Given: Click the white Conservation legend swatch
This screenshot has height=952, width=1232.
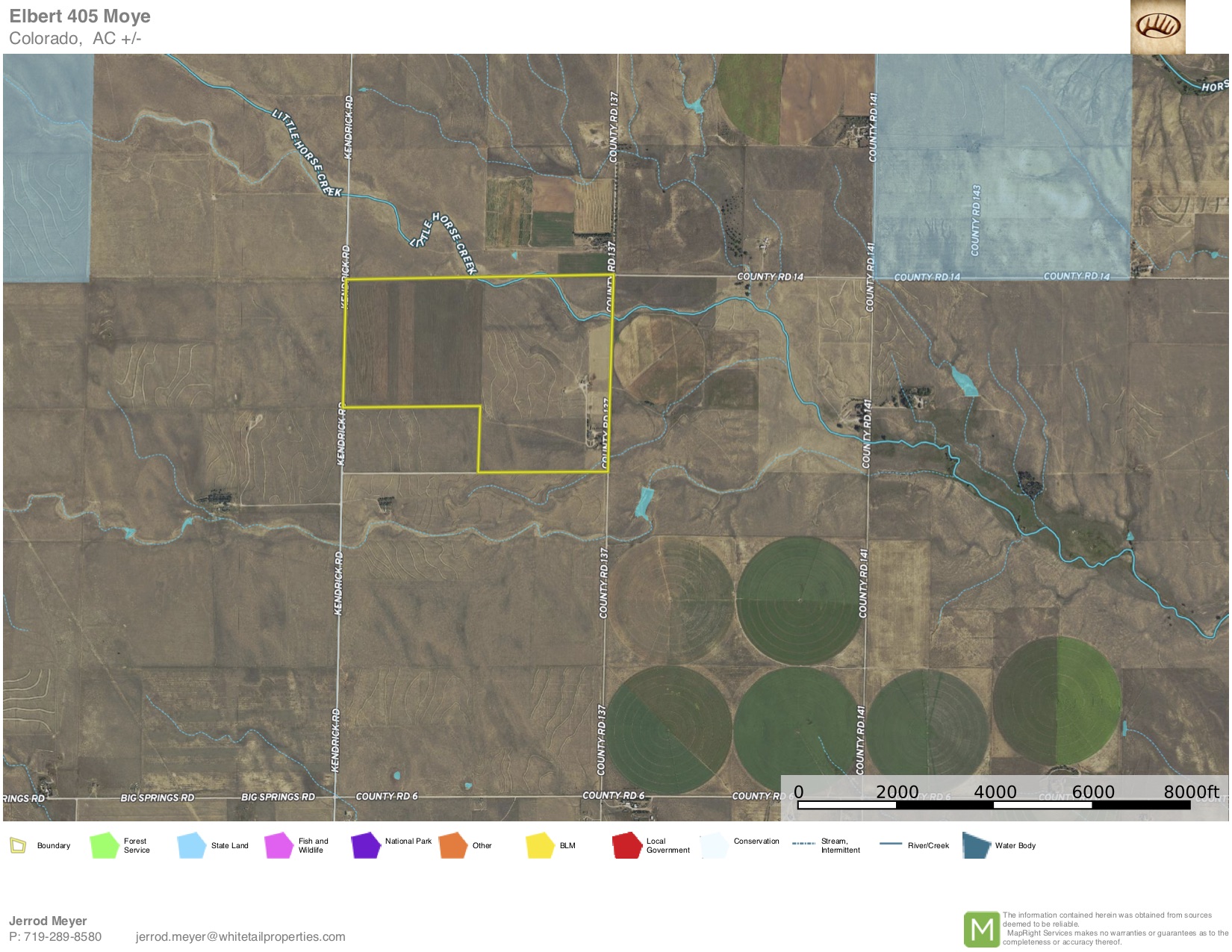Looking at the screenshot, I should tap(715, 845).
